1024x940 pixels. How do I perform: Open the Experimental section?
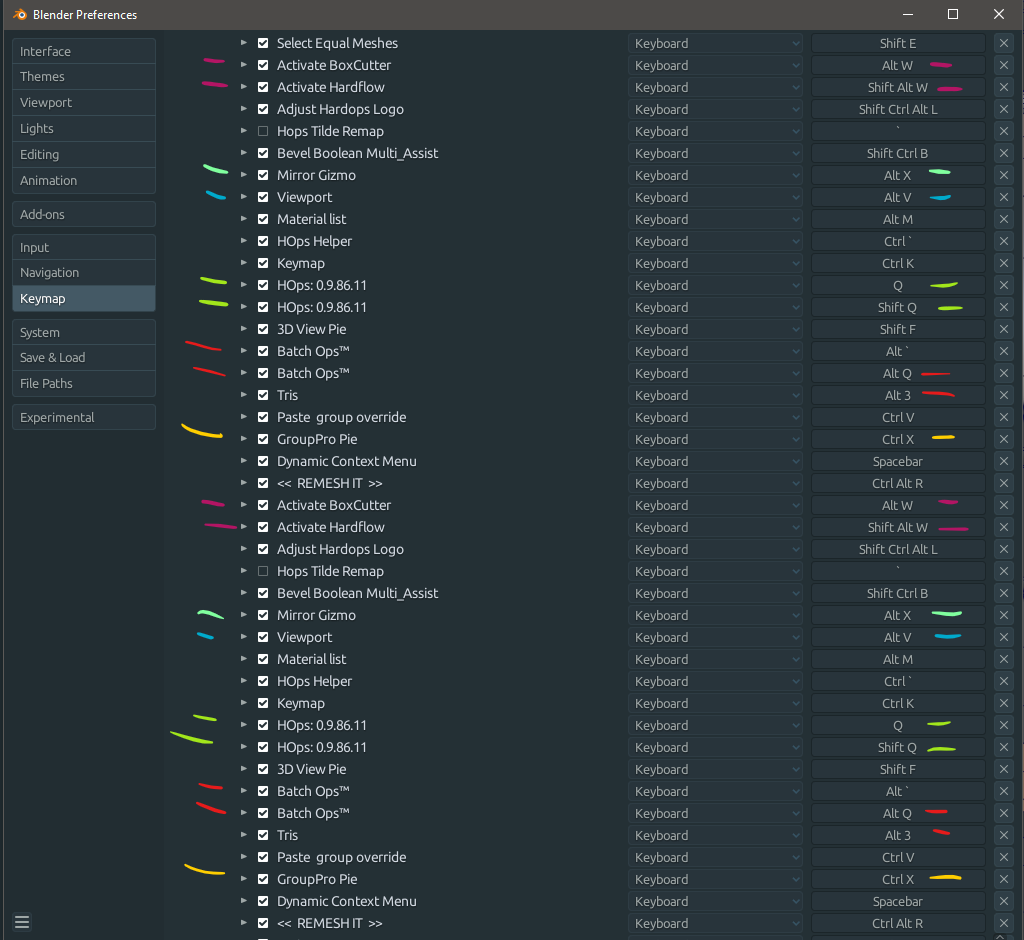pos(84,417)
